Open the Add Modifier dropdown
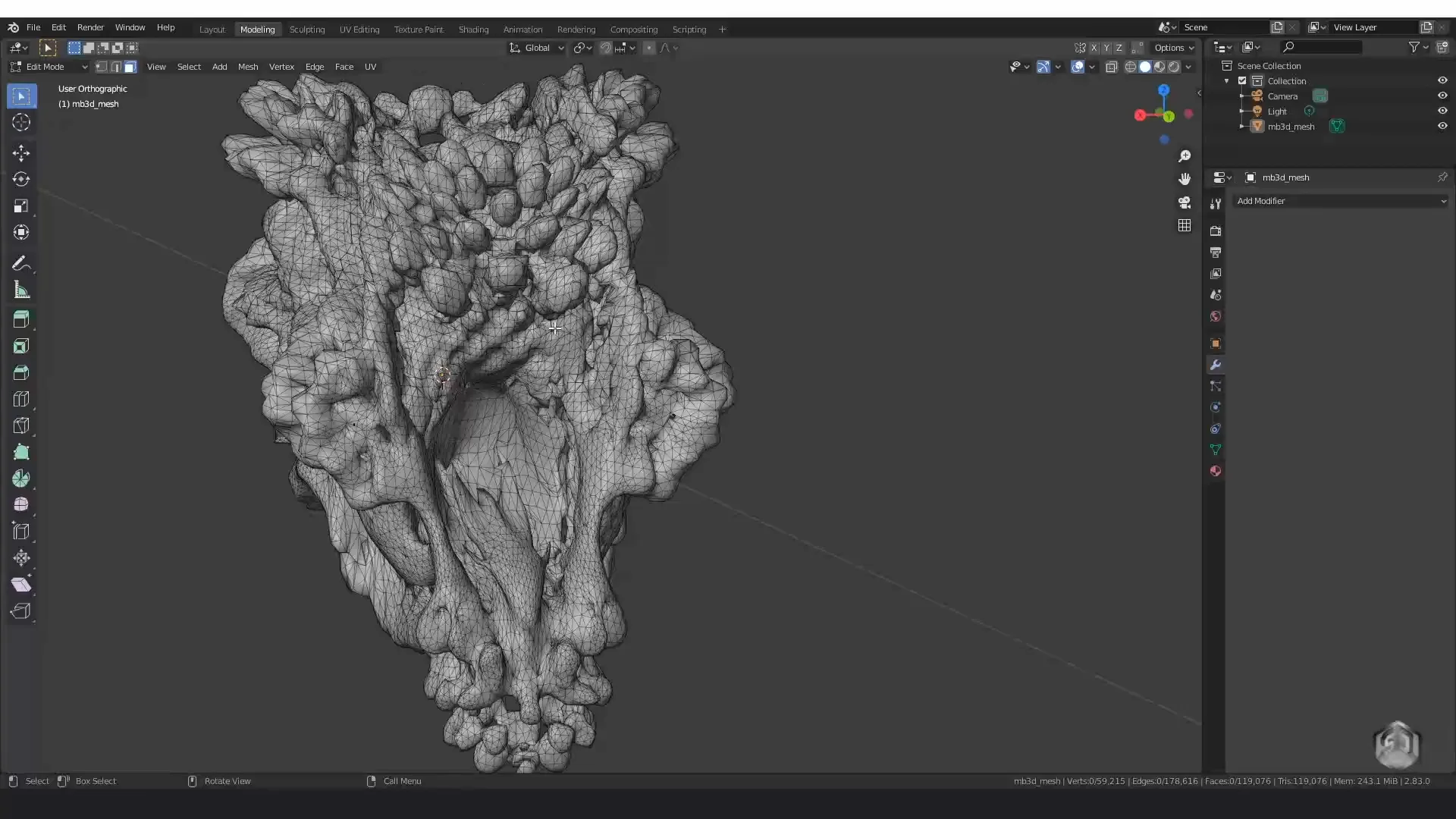The width and height of the screenshot is (1456, 819). (x=1341, y=201)
